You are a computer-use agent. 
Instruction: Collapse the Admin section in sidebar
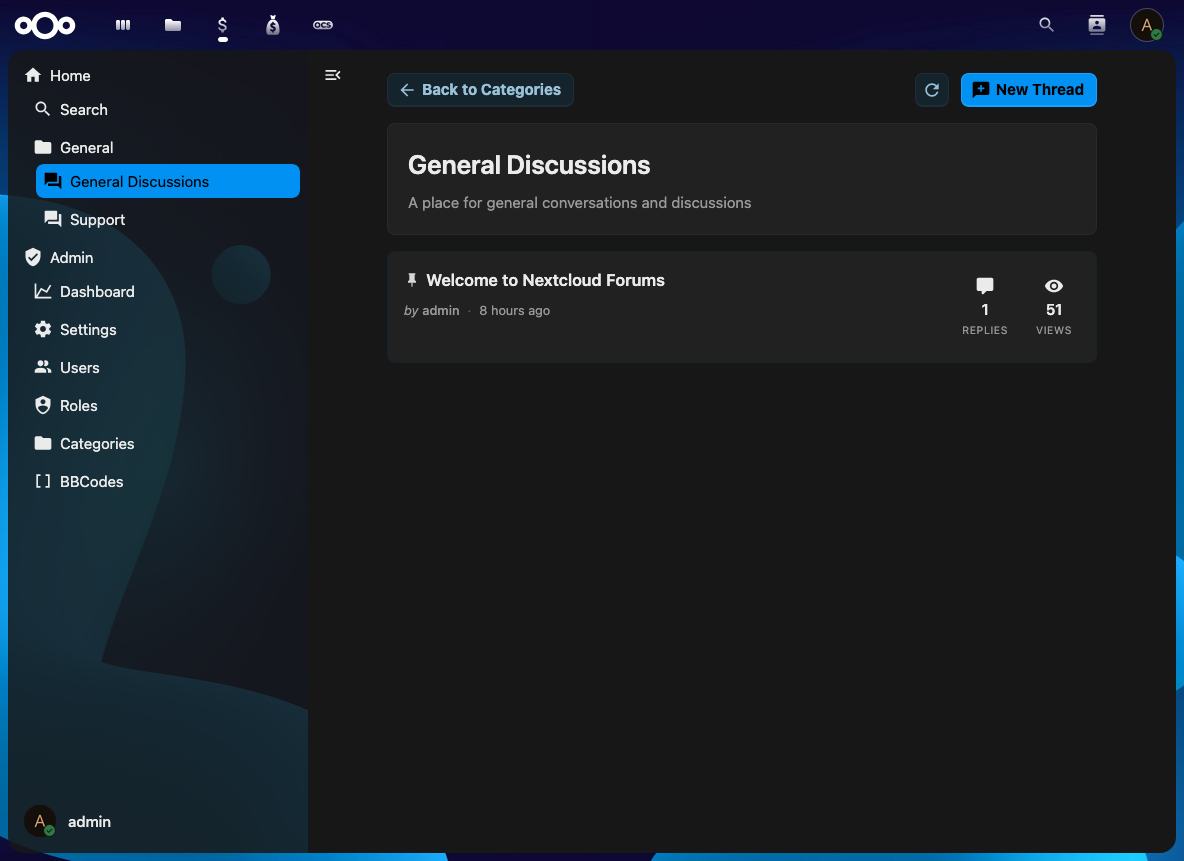pos(71,258)
